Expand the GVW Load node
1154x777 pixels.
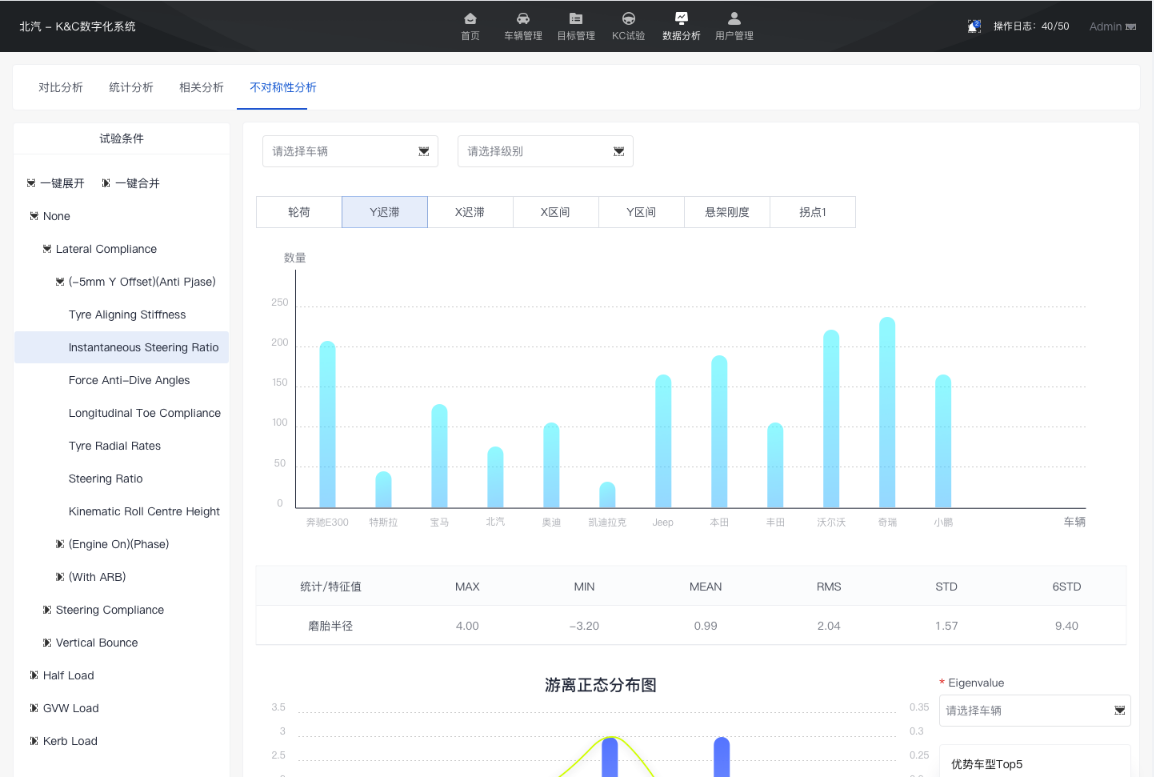point(34,708)
